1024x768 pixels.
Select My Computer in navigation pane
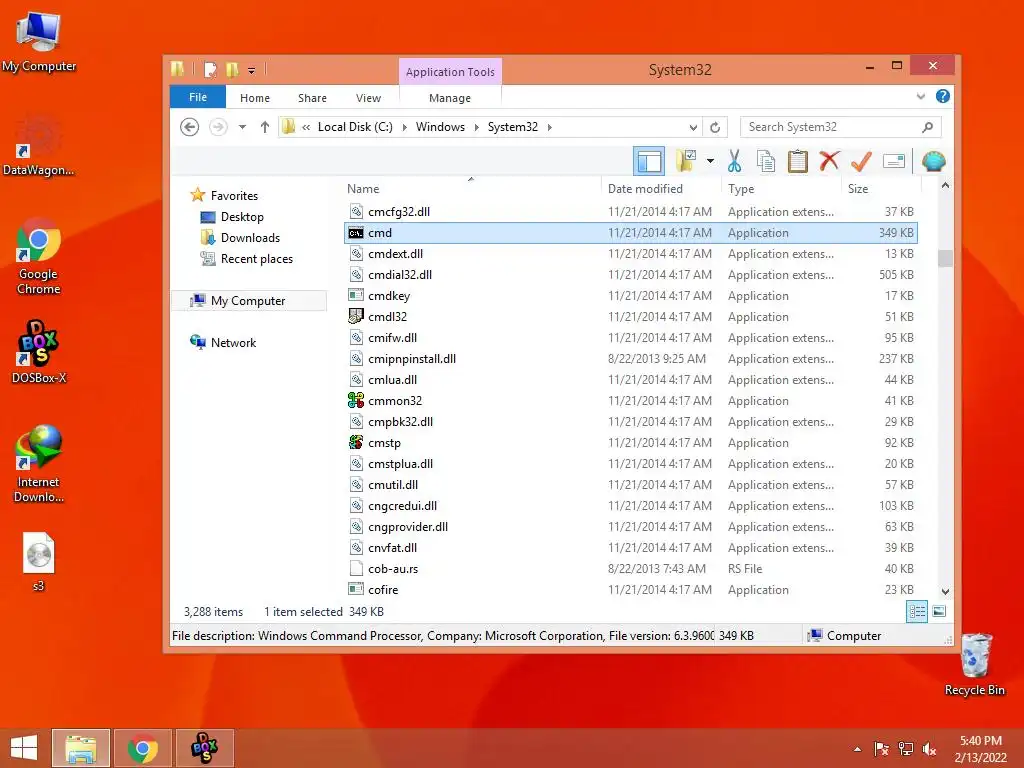pyautogui.click(x=248, y=300)
